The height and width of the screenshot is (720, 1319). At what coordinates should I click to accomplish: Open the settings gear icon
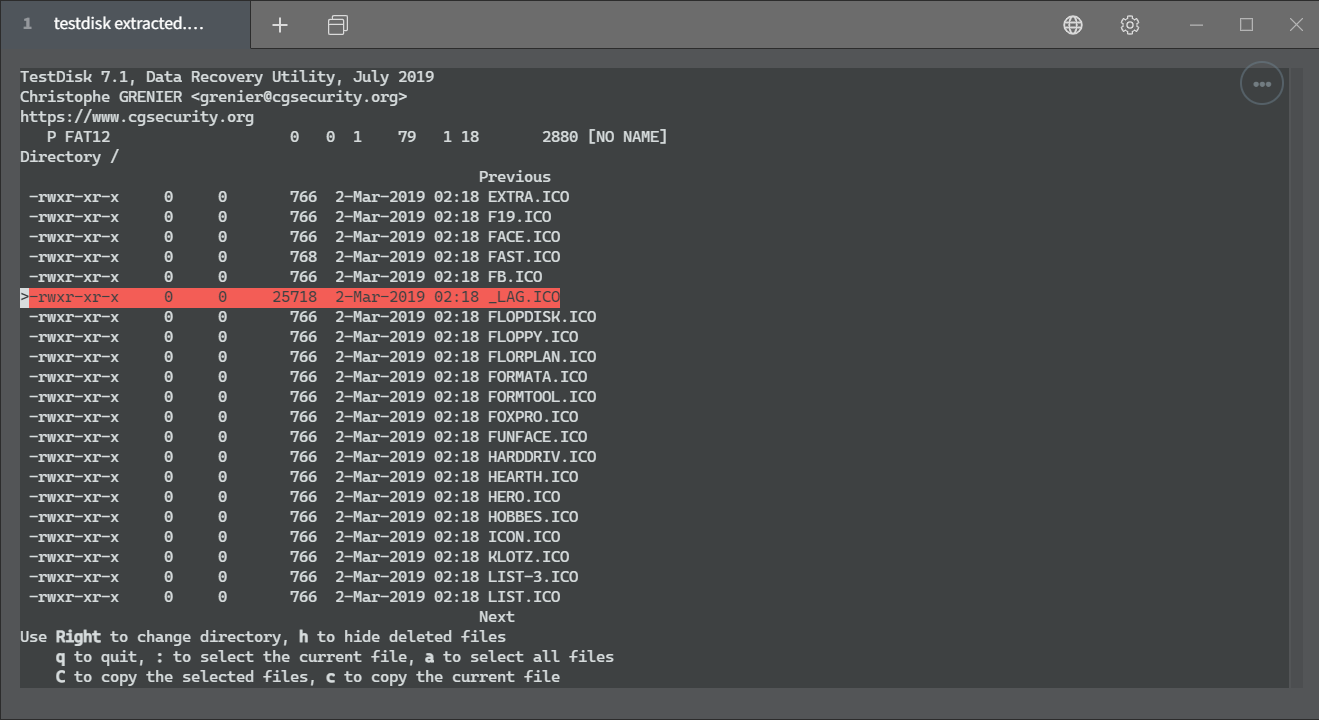click(x=1130, y=25)
